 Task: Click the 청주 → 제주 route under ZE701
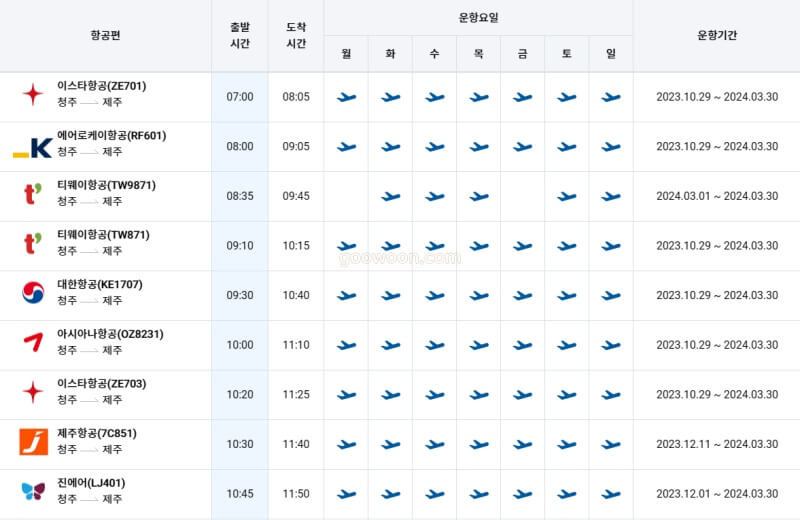click(89, 103)
